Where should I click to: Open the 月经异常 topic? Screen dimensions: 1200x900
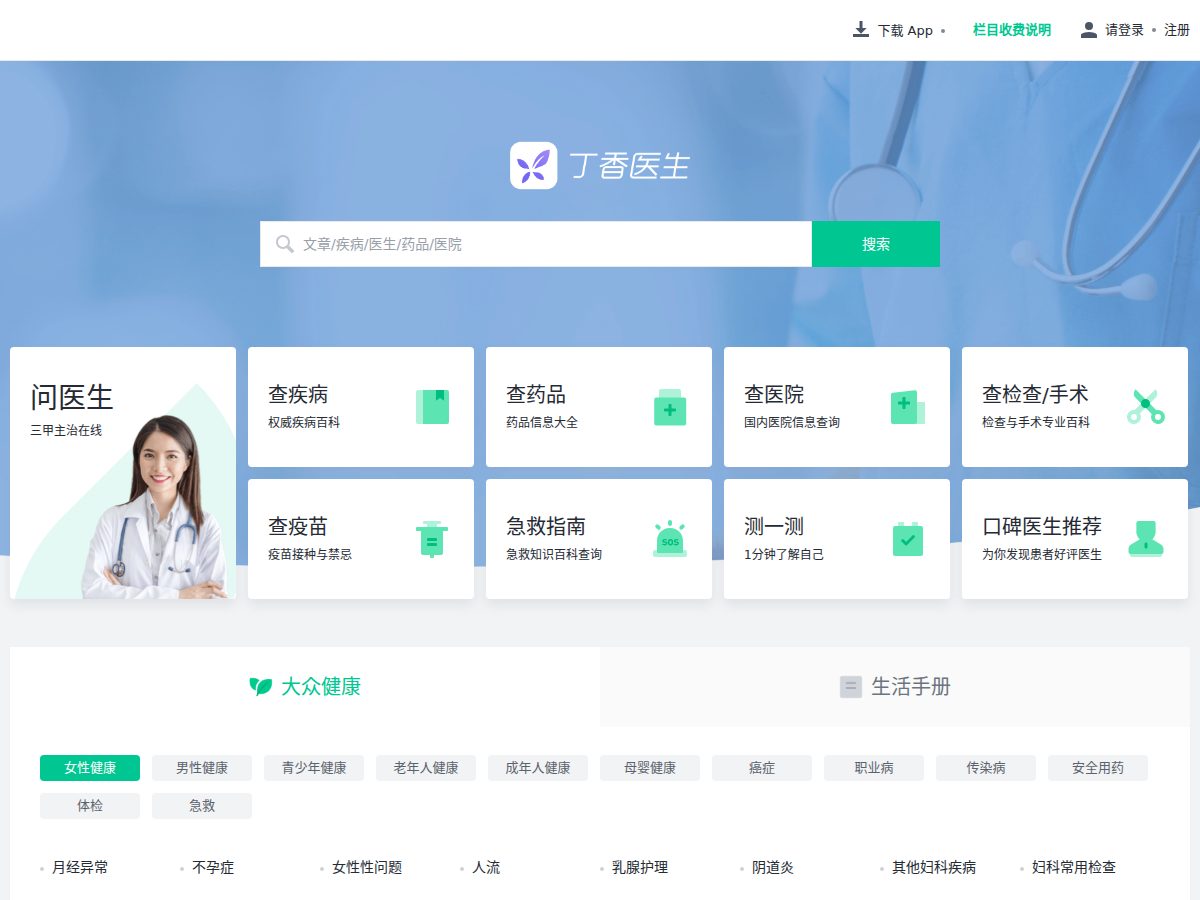[x=80, y=868]
